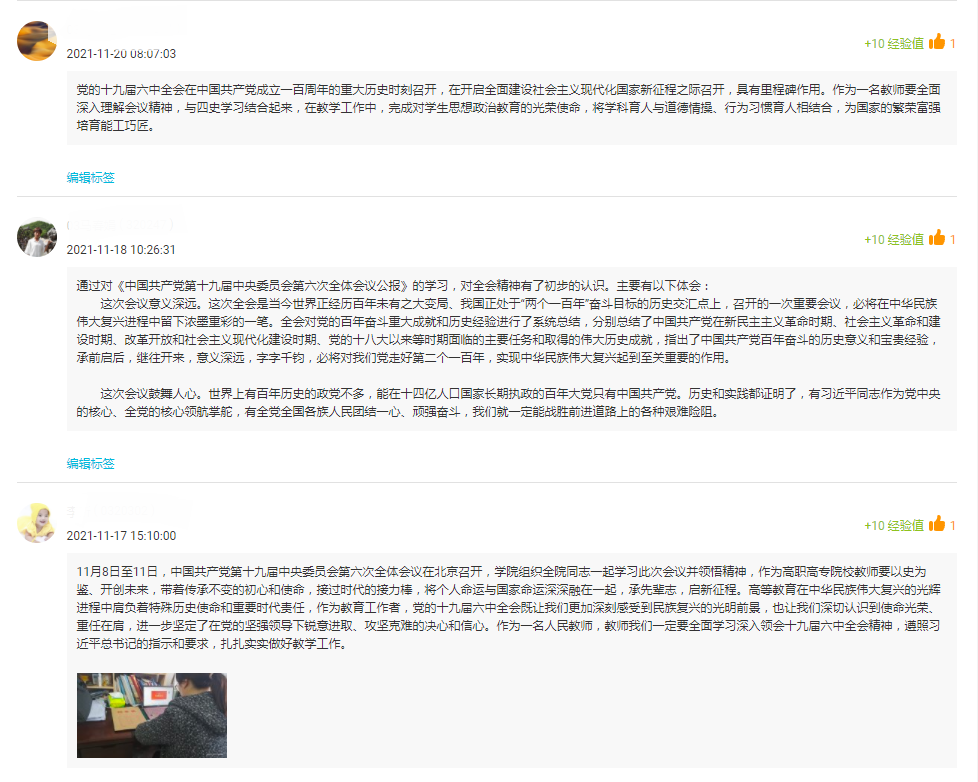The width and height of the screenshot is (978, 782).
Task: Open avatar of the 2021-11-20 commenter
Action: click(x=37, y=41)
